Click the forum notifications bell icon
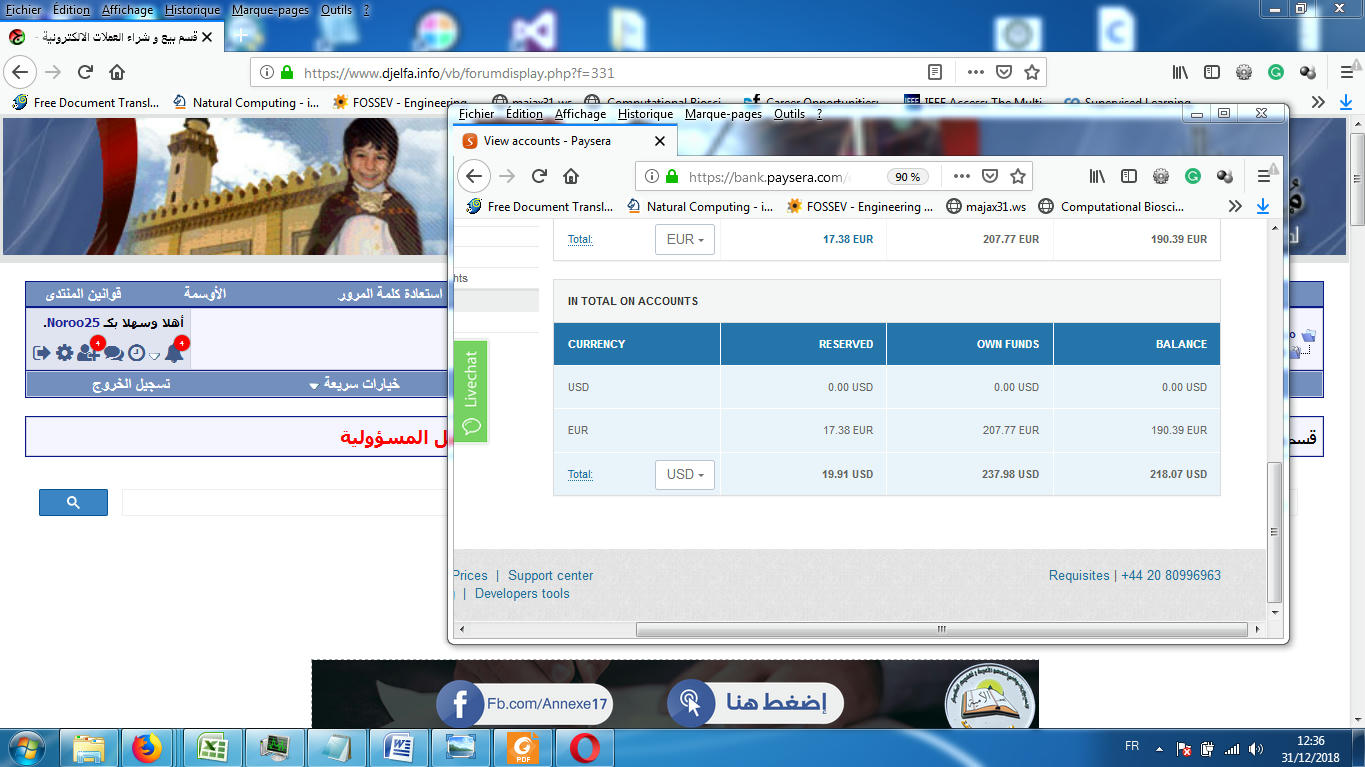Image resolution: width=1365 pixels, height=767 pixels. pyautogui.click(x=174, y=353)
